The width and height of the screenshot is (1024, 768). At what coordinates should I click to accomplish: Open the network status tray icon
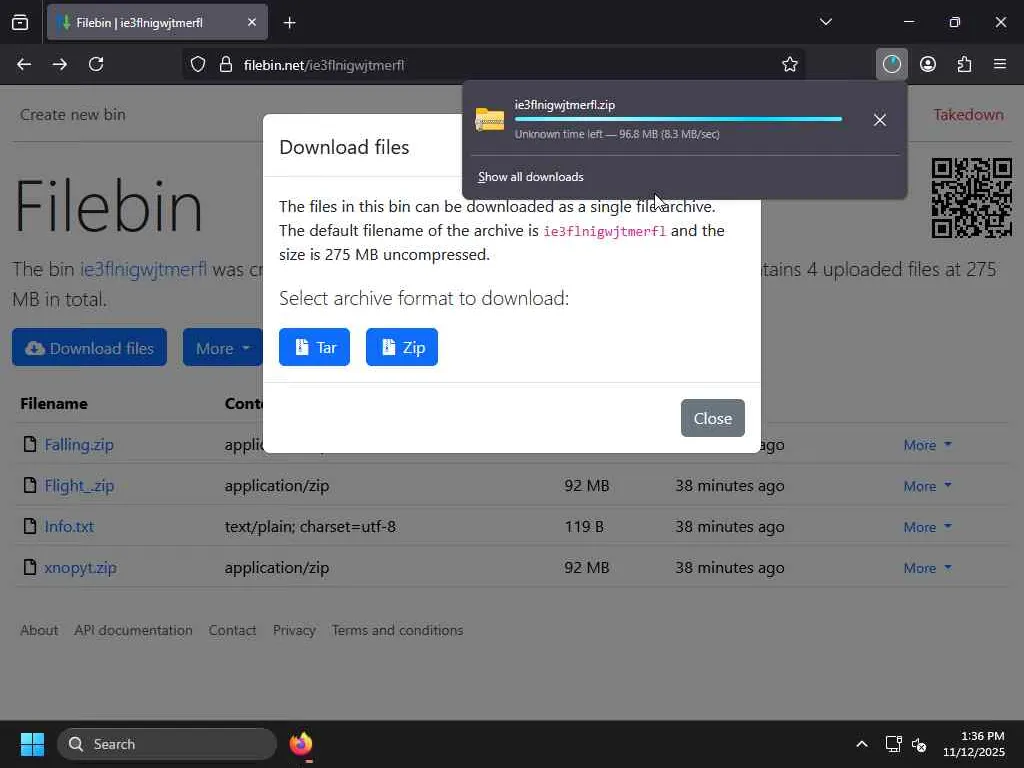coord(893,744)
